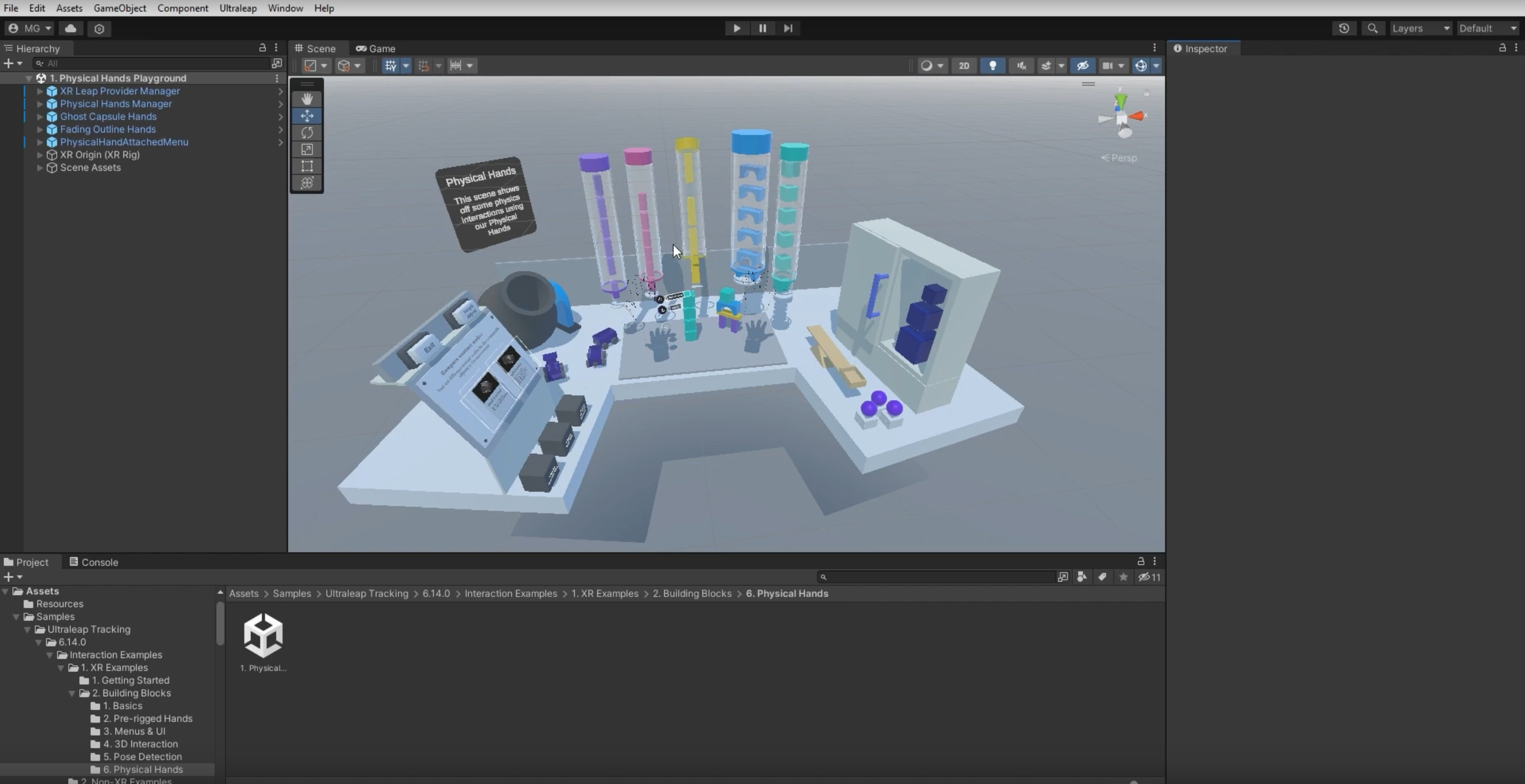Expand XR Leap Provider Manager in hierarchy
1525x784 pixels.
pyautogui.click(x=40, y=91)
